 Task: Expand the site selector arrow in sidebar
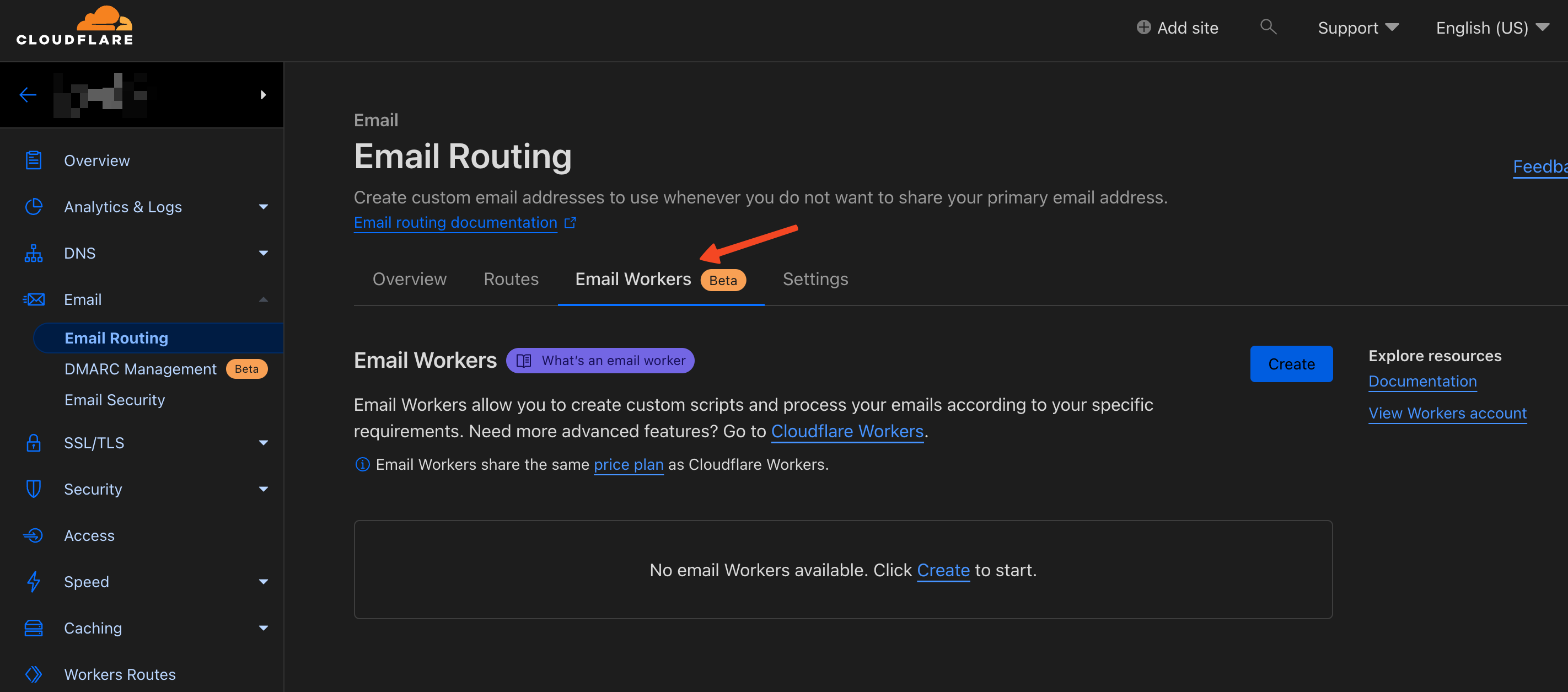[263, 95]
